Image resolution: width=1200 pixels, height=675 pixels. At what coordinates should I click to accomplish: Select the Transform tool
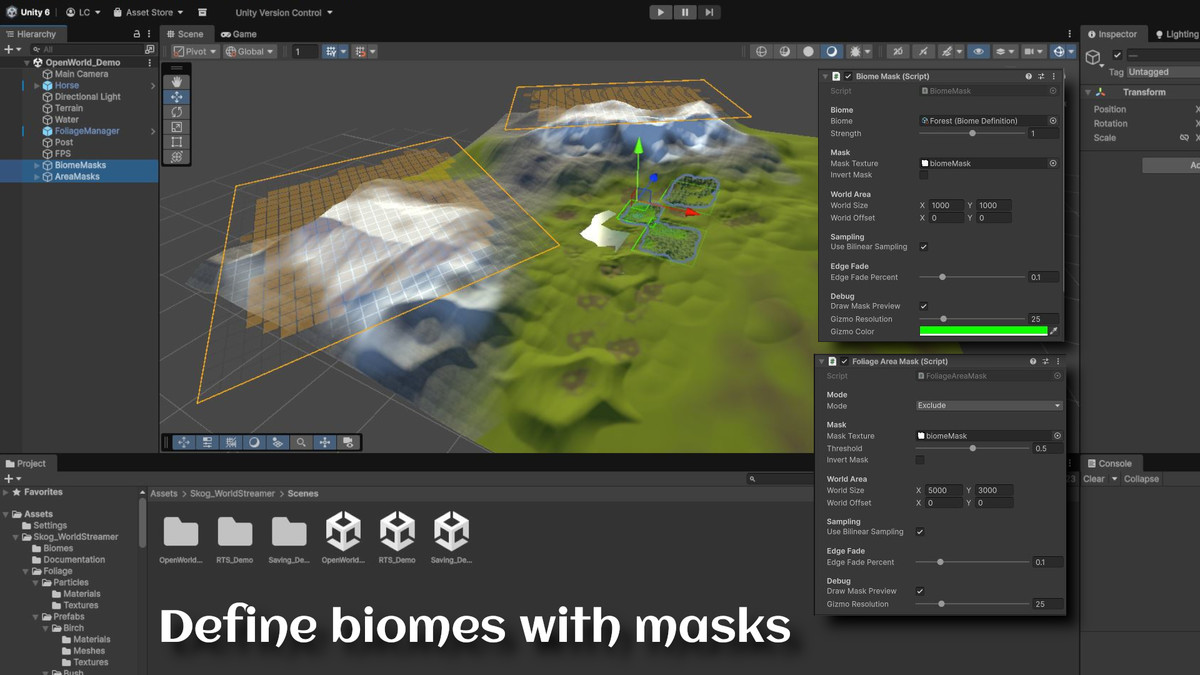[x=177, y=157]
